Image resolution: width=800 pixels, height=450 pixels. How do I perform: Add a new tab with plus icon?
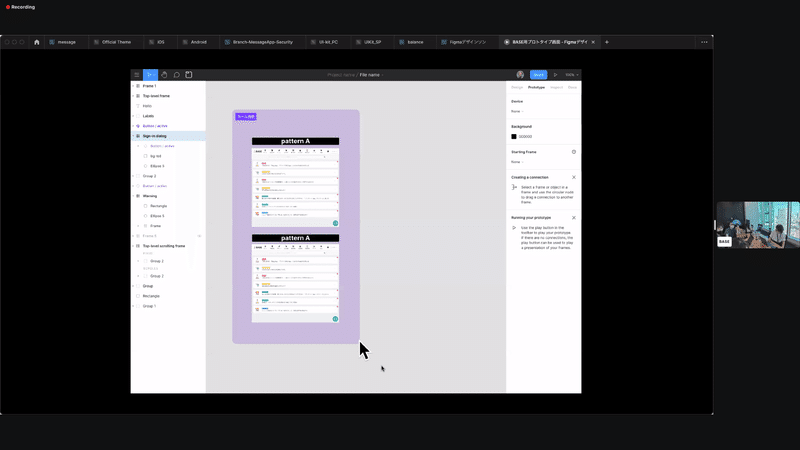point(607,42)
